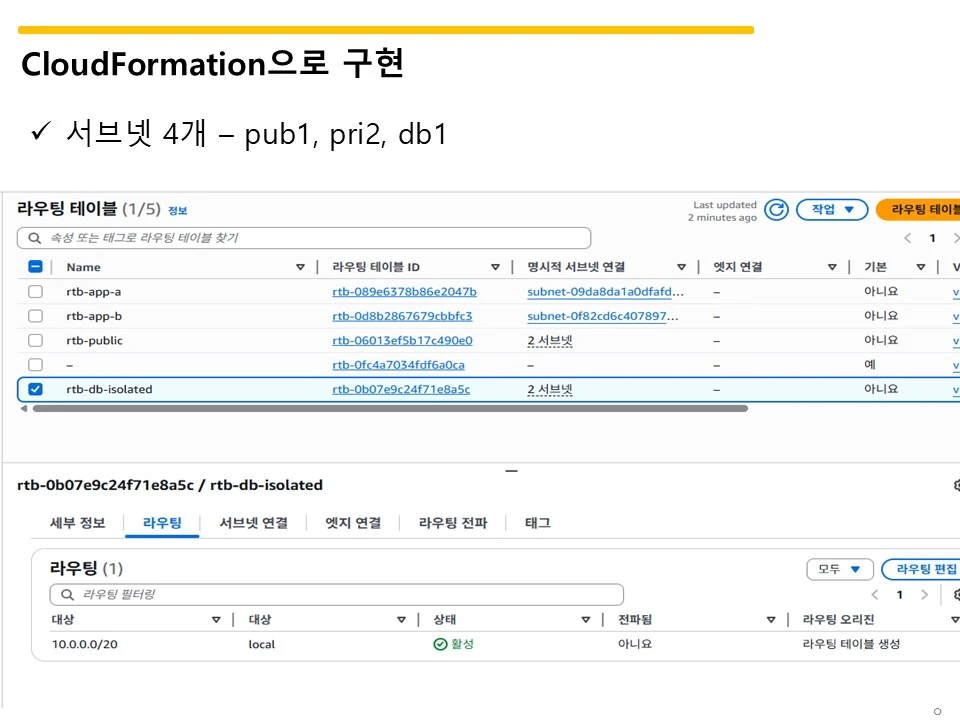Click the local target cell
The height and width of the screenshot is (720, 960).
[x=261, y=644]
